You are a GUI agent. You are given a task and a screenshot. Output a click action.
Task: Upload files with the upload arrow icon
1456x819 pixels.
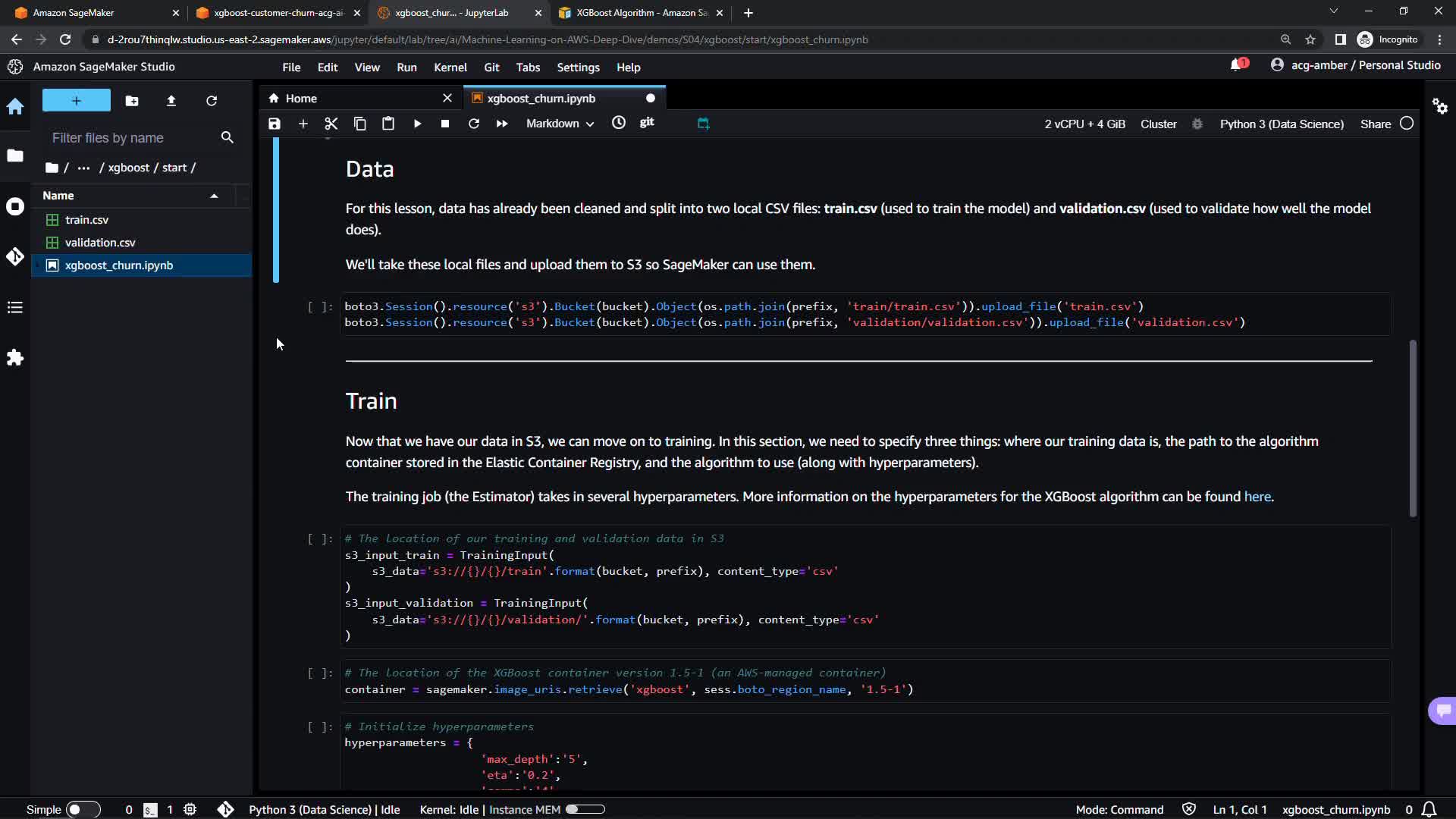(x=171, y=101)
